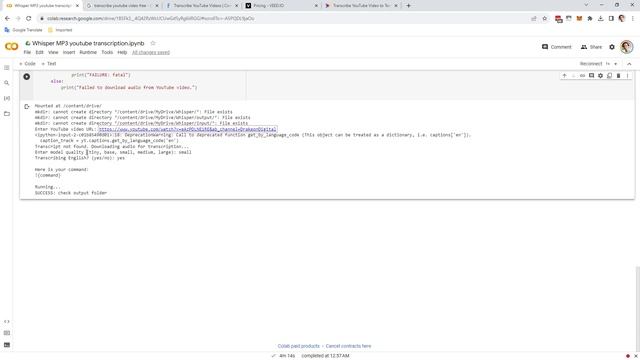Viewport: 640px width, 360px height.
Task: Open the View menu
Action: 53,52
